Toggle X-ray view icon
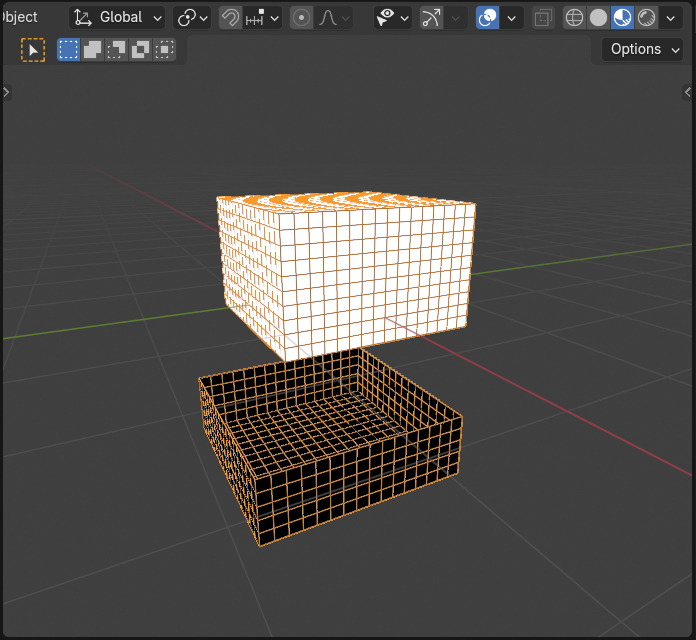The image size is (696, 640). [x=542, y=18]
